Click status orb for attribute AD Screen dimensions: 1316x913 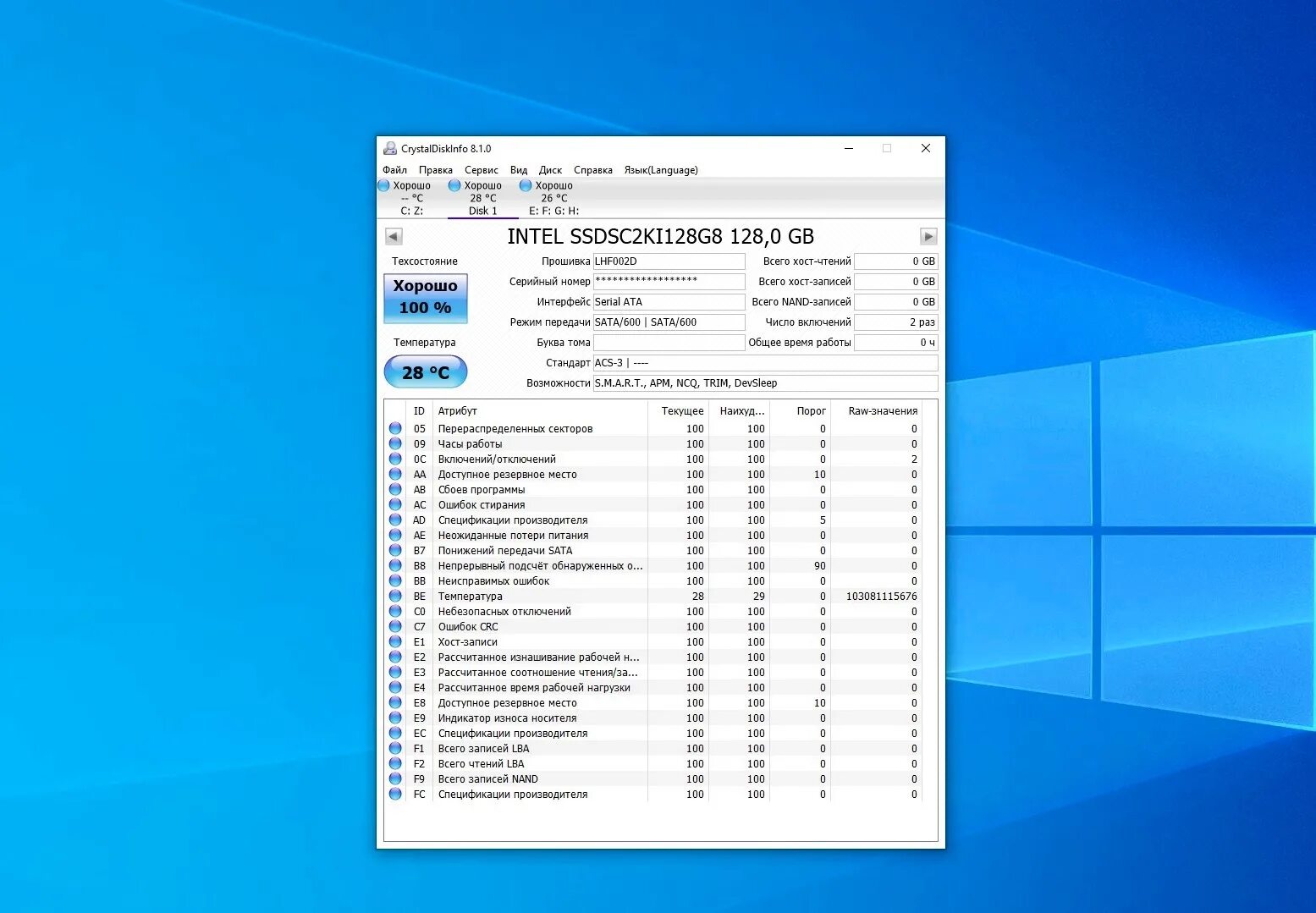click(x=395, y=520)
